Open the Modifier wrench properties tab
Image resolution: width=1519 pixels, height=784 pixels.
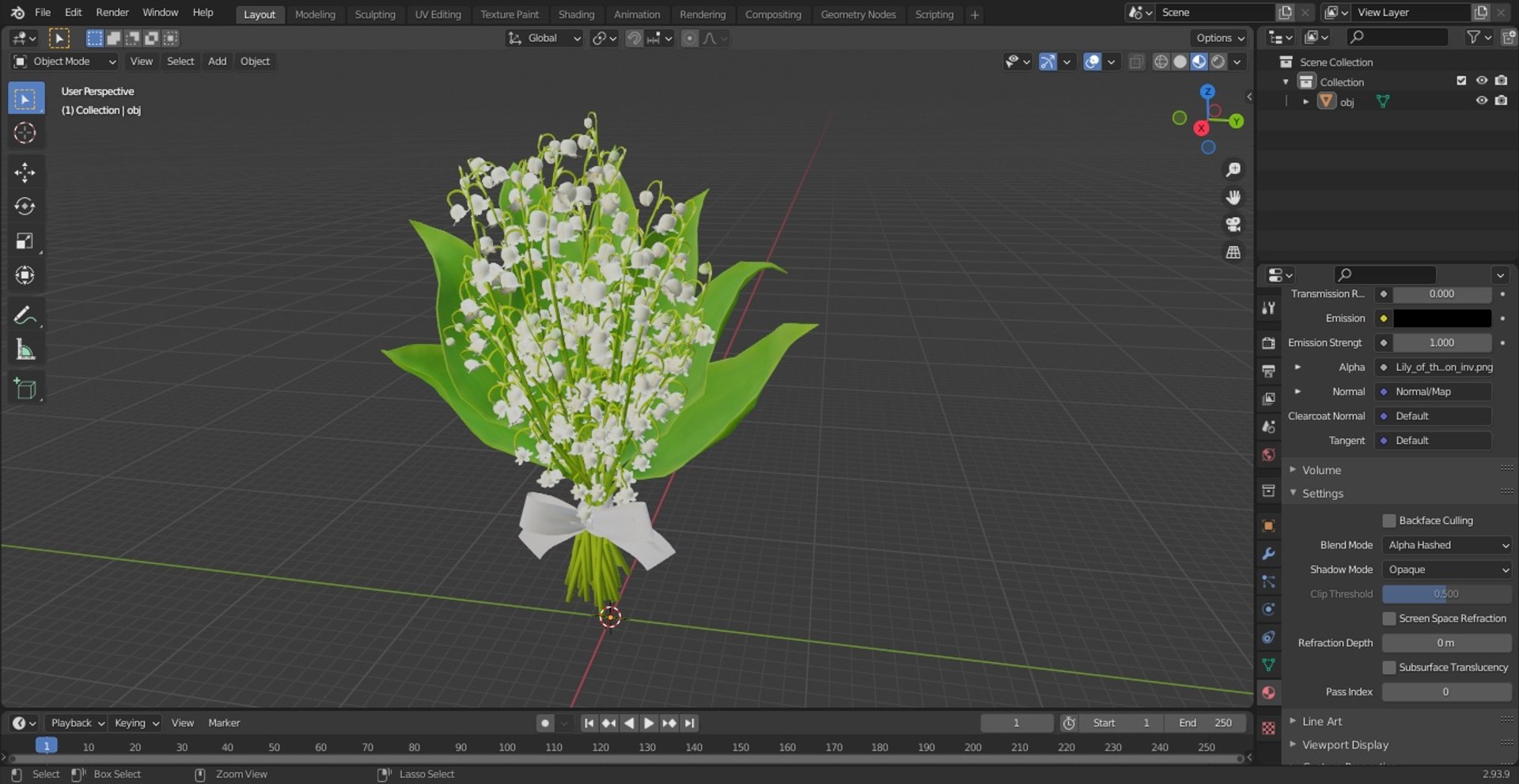click(x=1268, y=554)
